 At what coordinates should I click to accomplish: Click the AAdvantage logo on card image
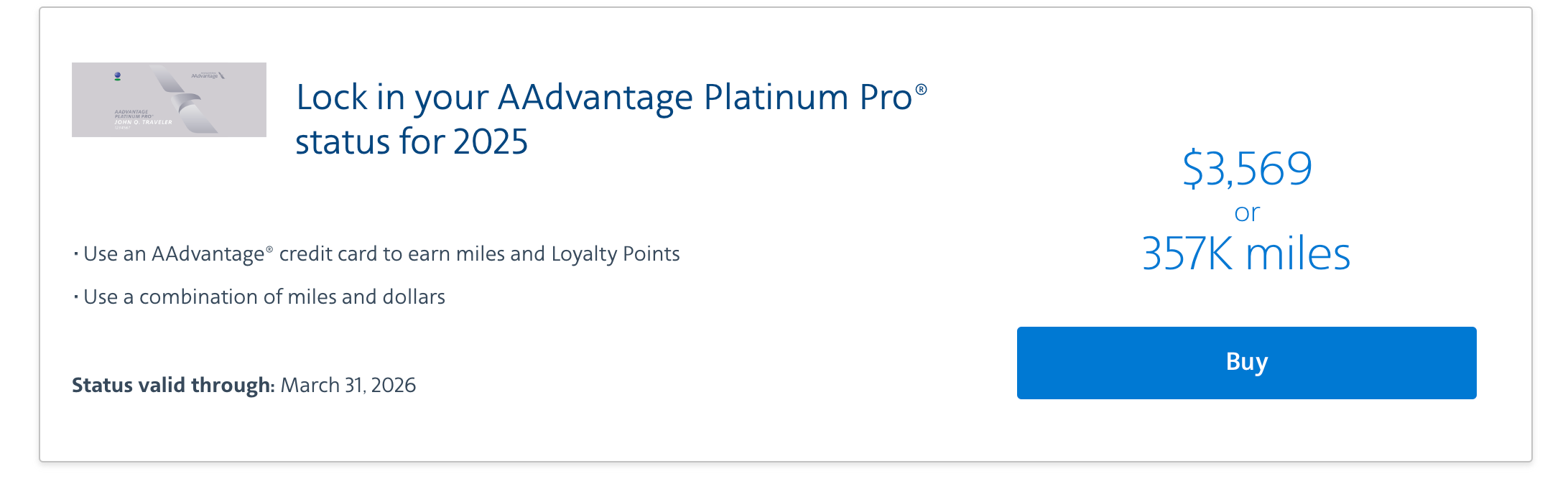click(x=208, y=75)
